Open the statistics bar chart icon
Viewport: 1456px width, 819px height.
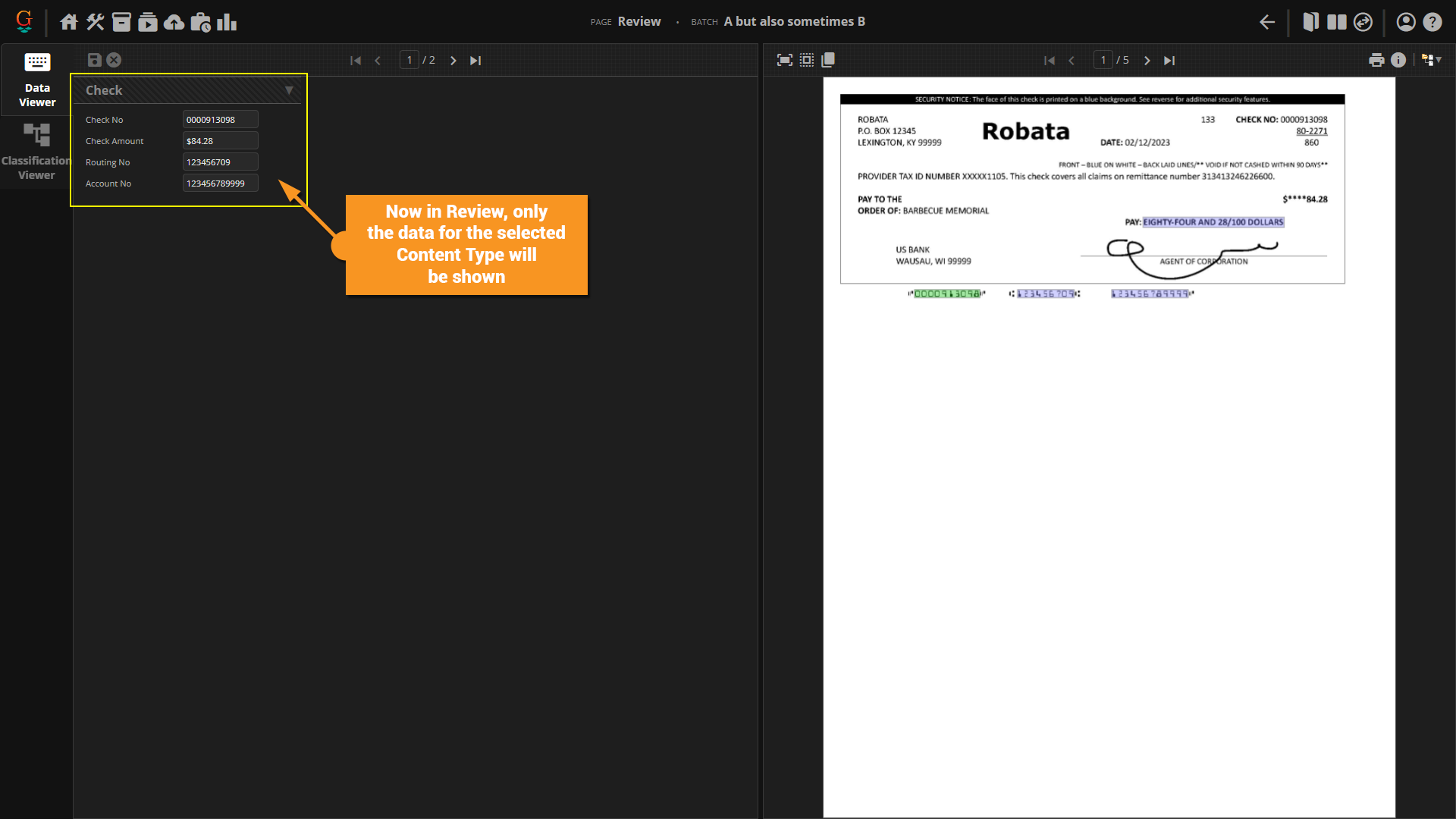(x=227, y=22)
